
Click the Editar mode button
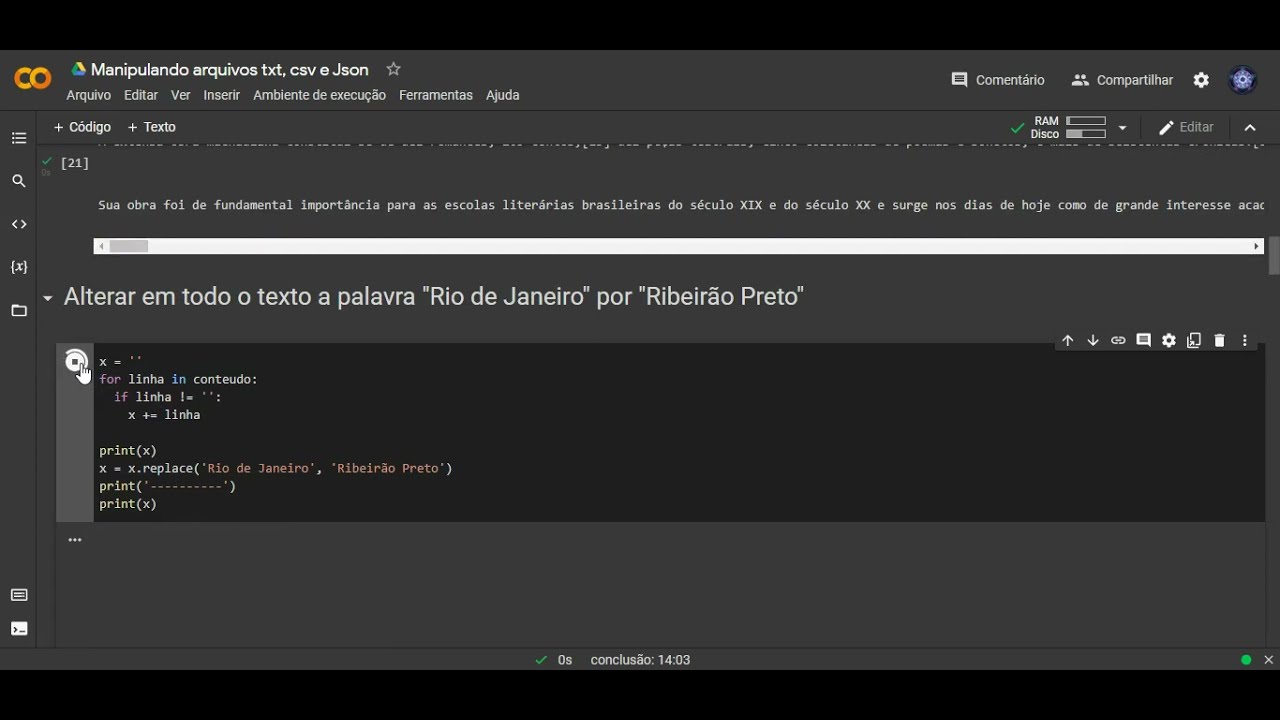click(x=1186, y=128)
